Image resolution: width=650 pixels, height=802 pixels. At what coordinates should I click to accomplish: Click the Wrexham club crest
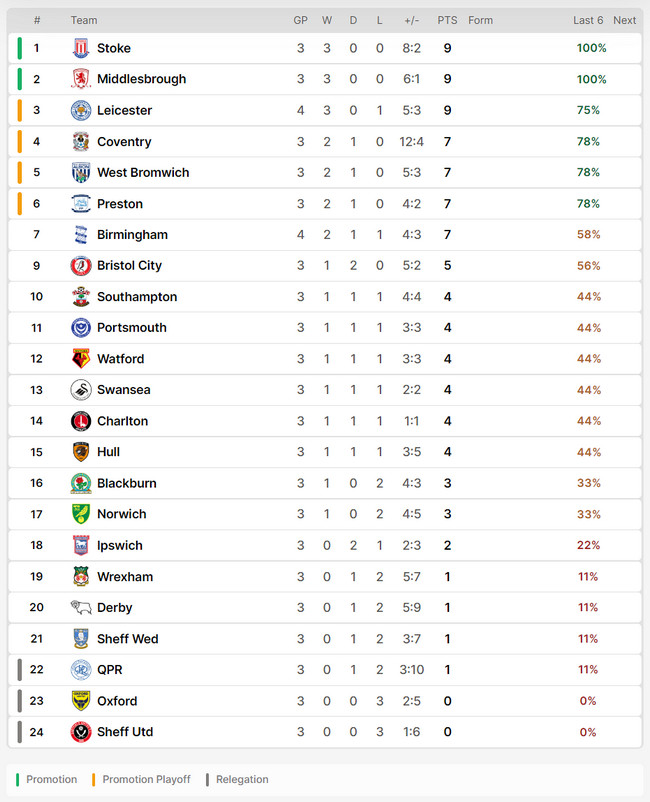[81, 576]
